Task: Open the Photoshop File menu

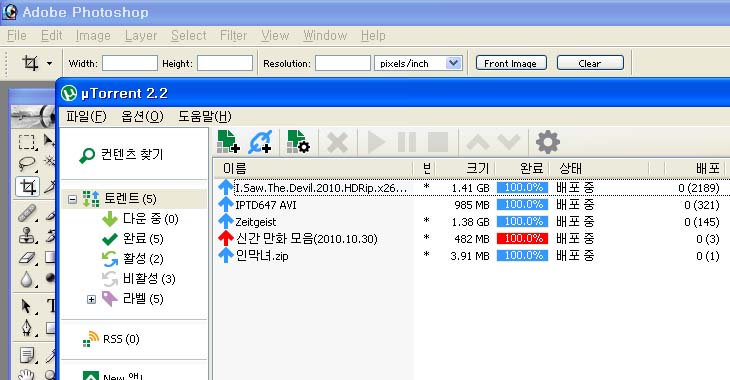Action: 17,35
